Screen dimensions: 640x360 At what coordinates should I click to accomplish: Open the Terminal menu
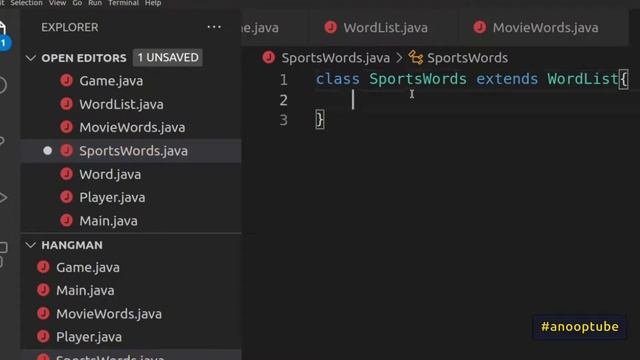124,3
